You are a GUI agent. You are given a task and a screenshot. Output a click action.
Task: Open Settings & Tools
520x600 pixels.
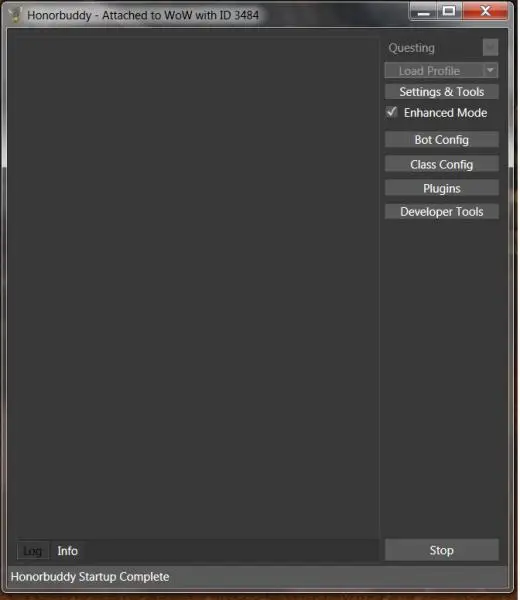pos(442,92)
